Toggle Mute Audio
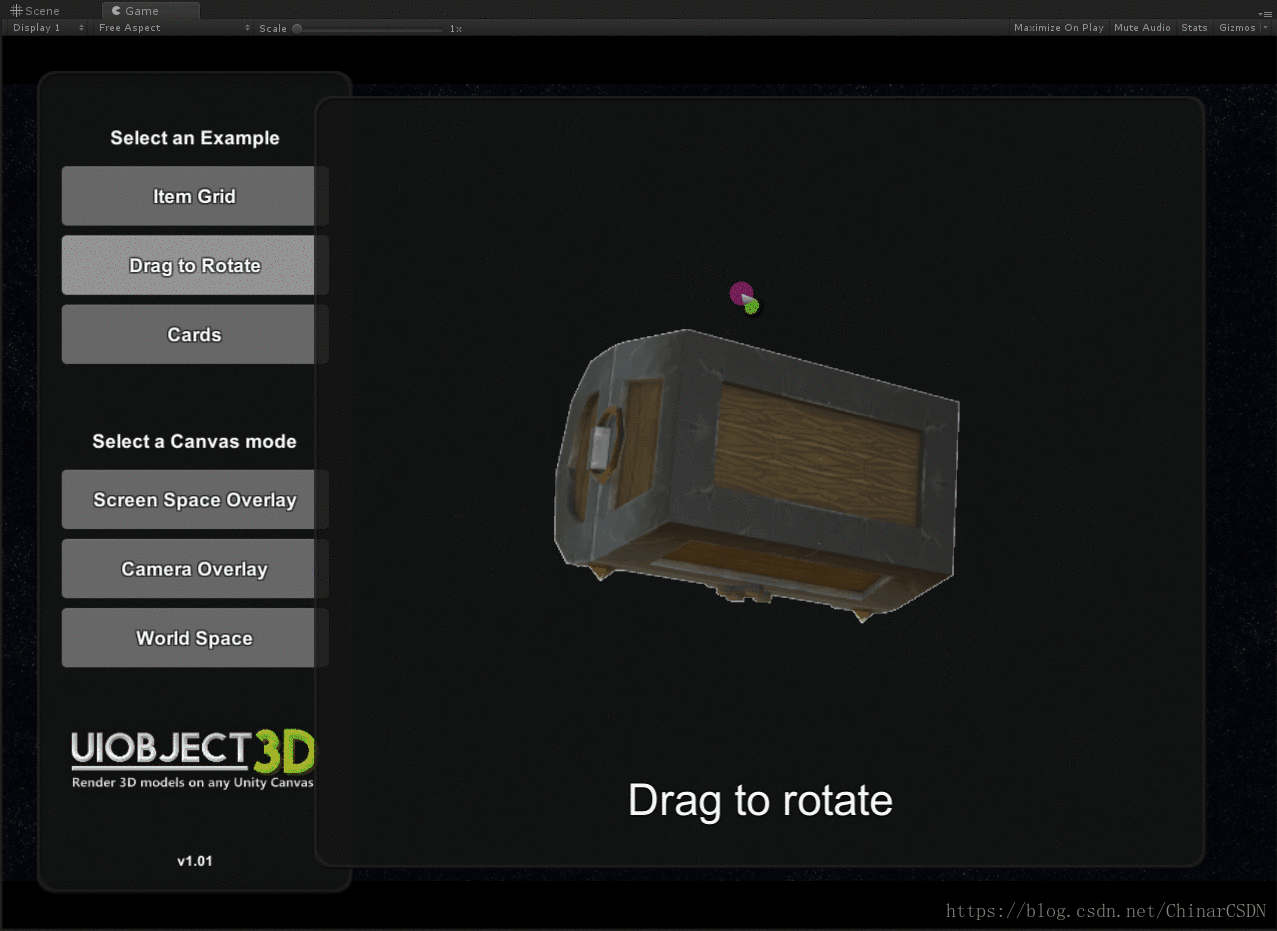This screenshot has height=931, width=1277. (x=1142, y=28)
